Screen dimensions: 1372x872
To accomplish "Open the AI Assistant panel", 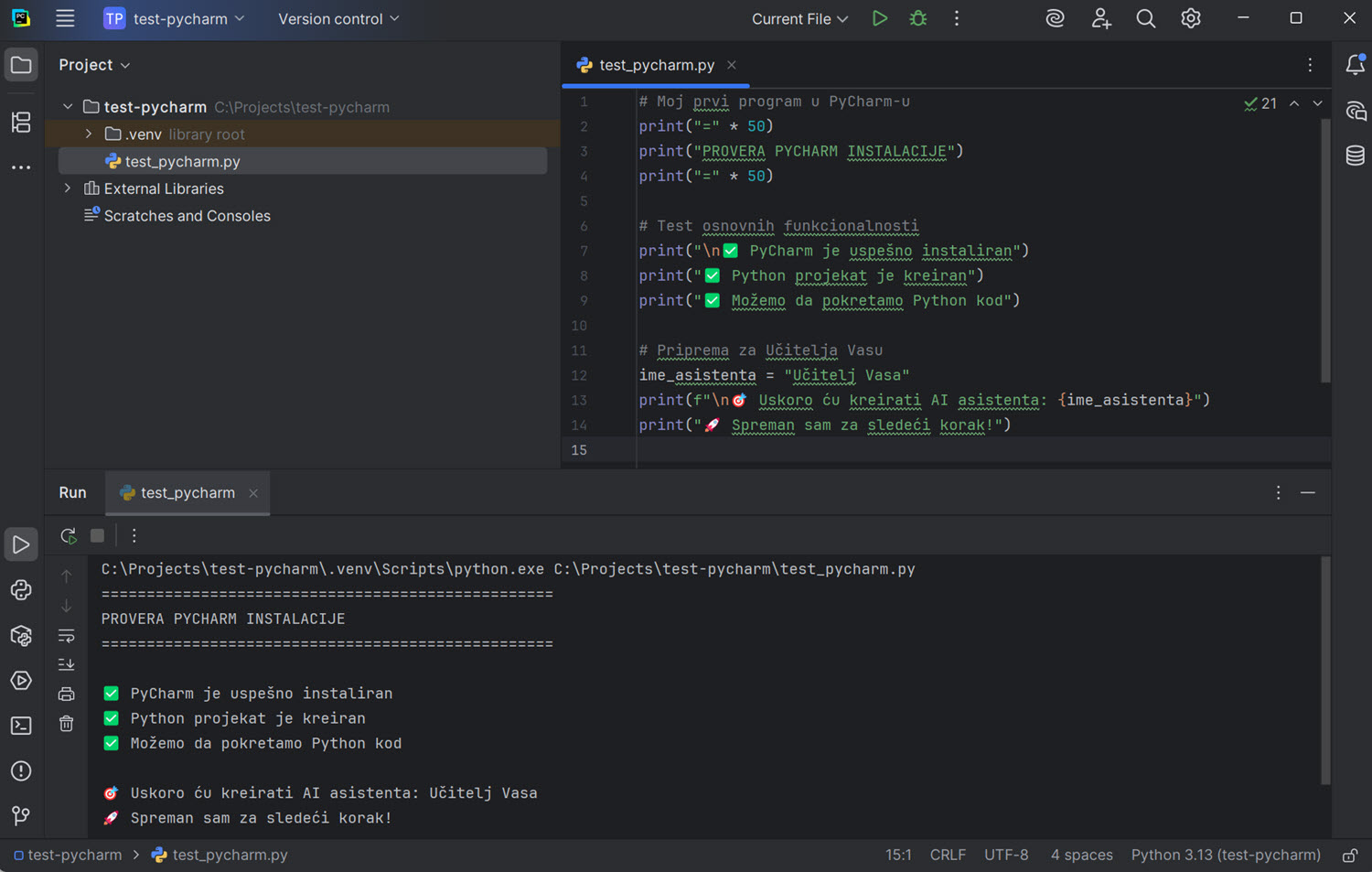I will (x=1355, y=111).
